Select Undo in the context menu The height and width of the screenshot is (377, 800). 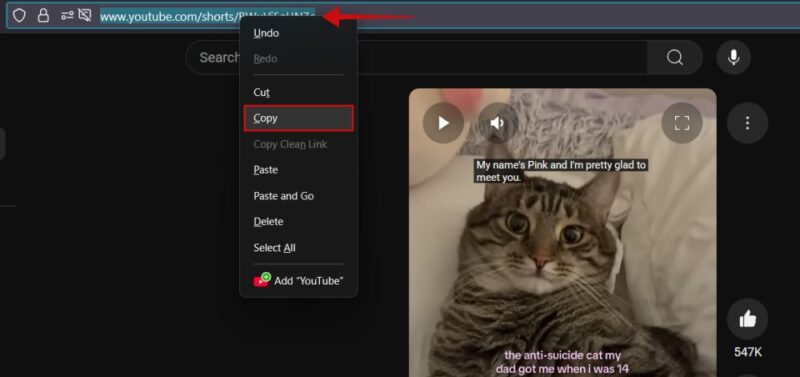pyautogui.click(x=298, y=33)
